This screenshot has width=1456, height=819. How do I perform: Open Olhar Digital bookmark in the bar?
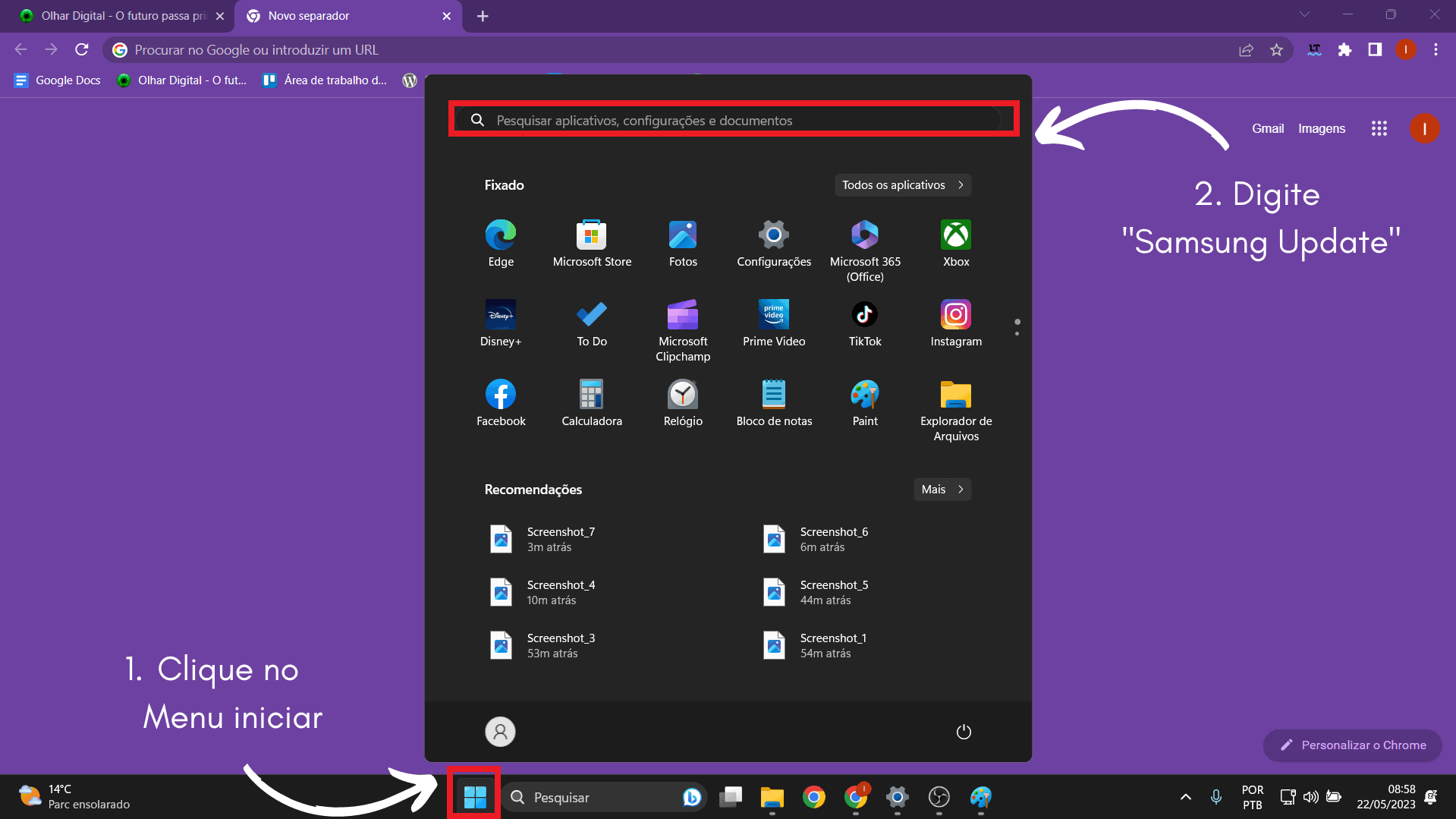(x=182, y=80)
